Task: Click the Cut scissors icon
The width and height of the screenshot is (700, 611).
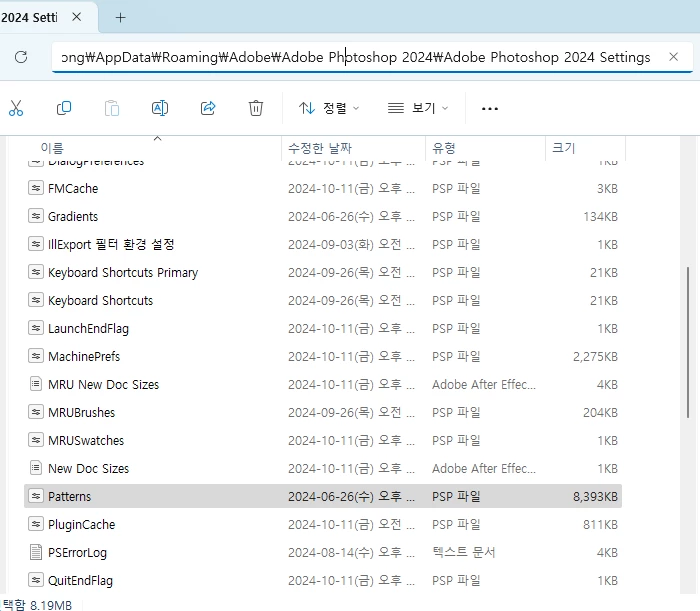Action: (x=16, y=108)
